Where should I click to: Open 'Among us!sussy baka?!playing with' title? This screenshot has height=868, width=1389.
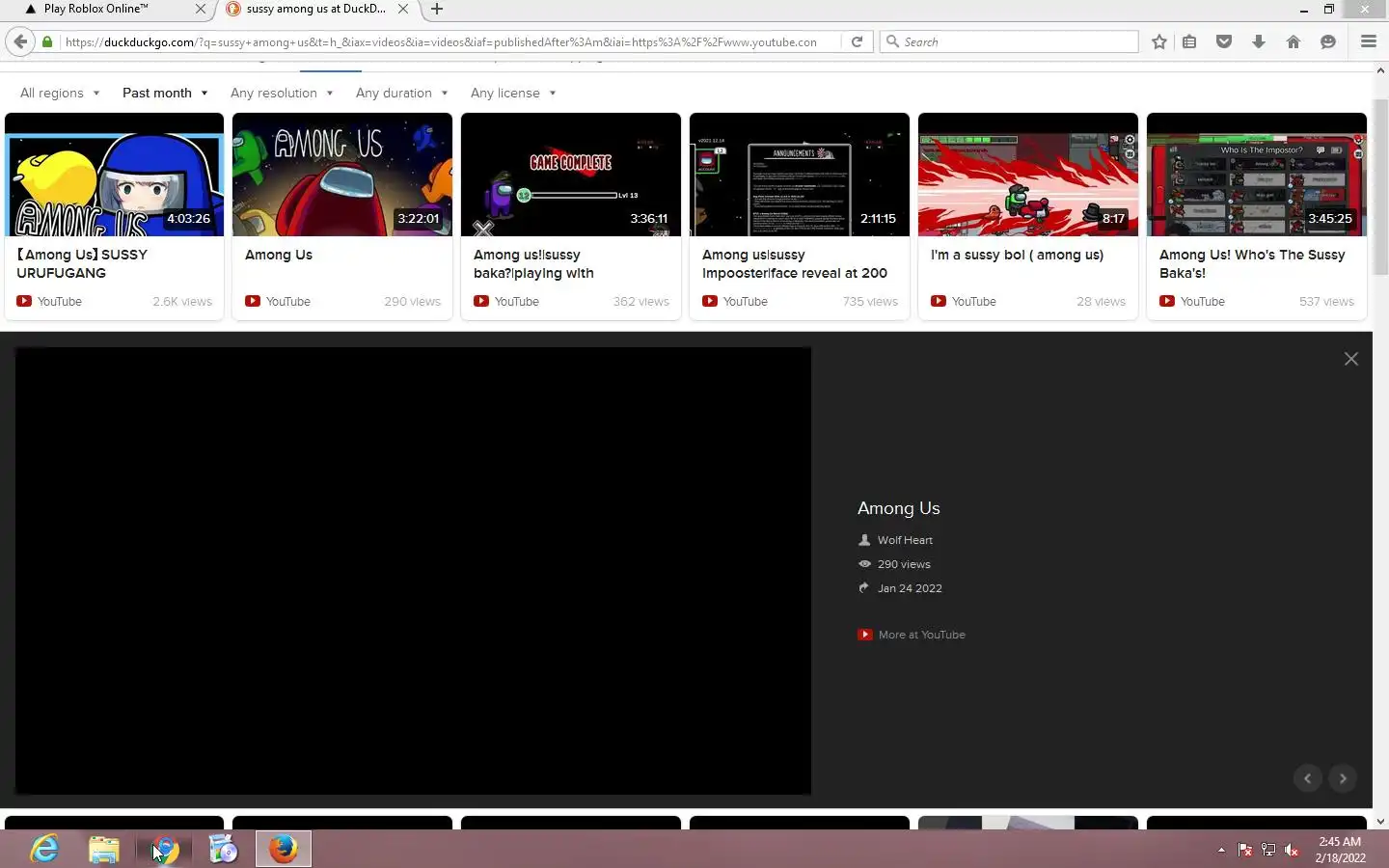pos(533,263)
